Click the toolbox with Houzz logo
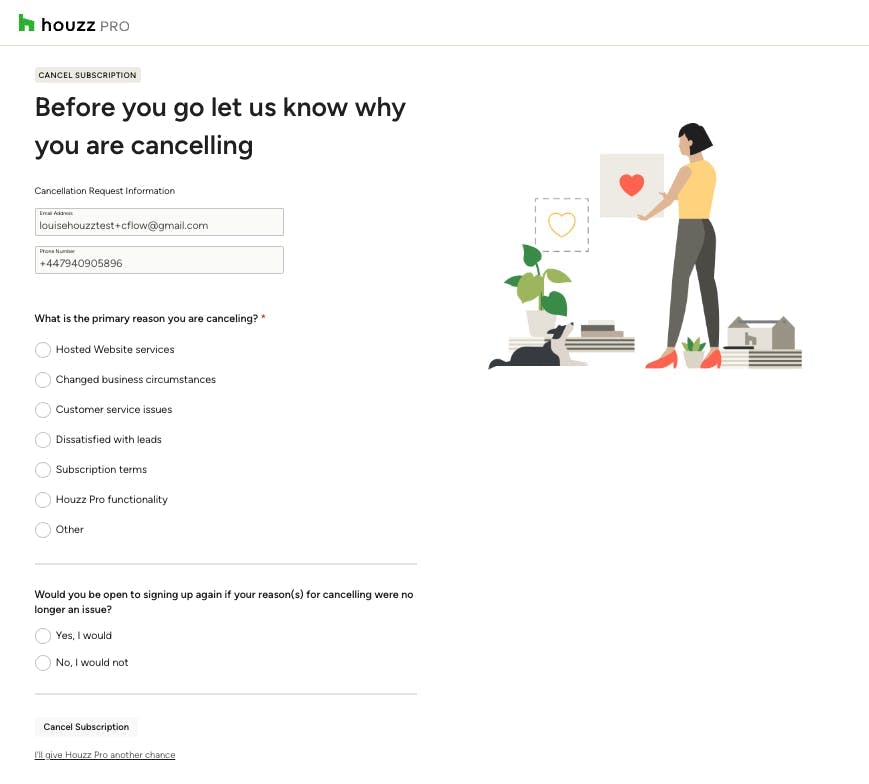The height and width of the screenshot is (784, 869). pos(761,333)
